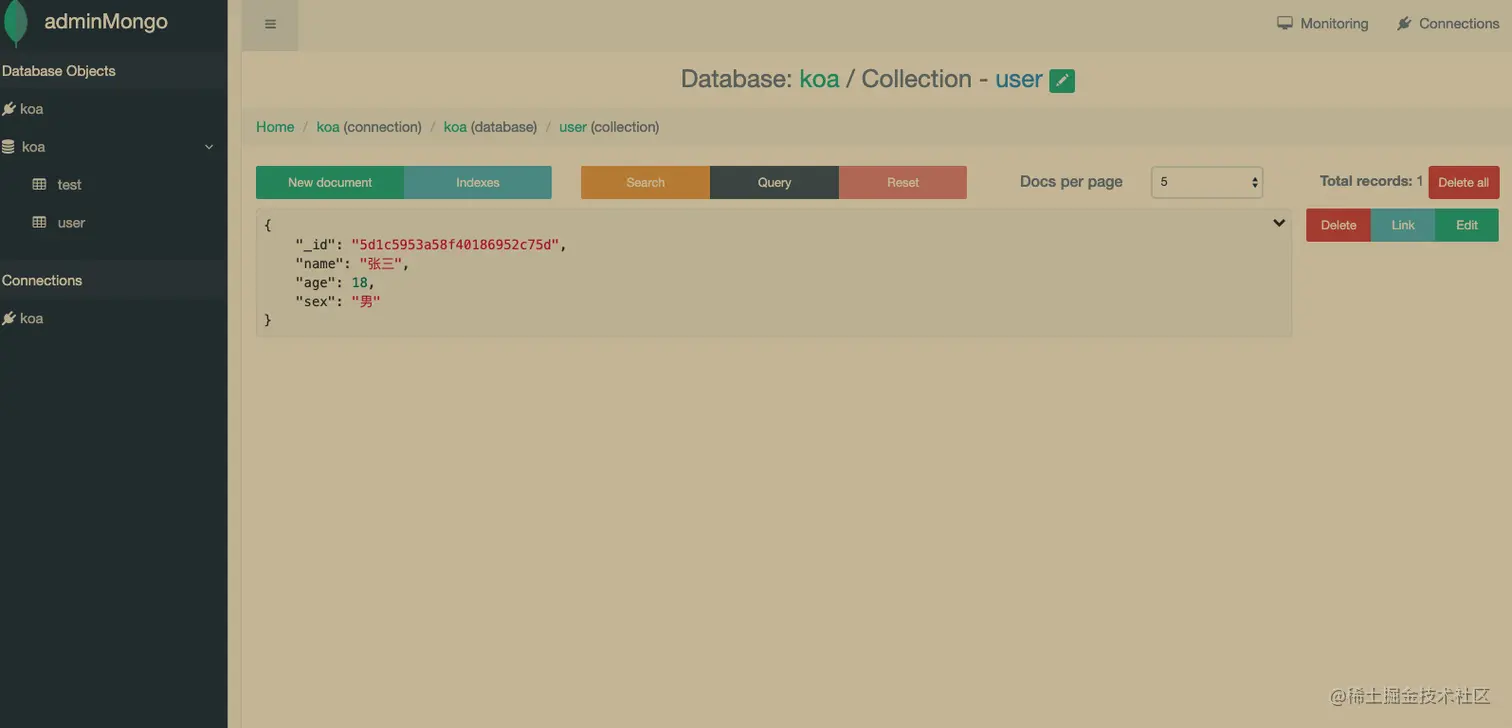Delete the 张三 document
Image resolution: width=1512 pixels, height=728 pixels.
pyautogui.click(x=1338, y=225)
